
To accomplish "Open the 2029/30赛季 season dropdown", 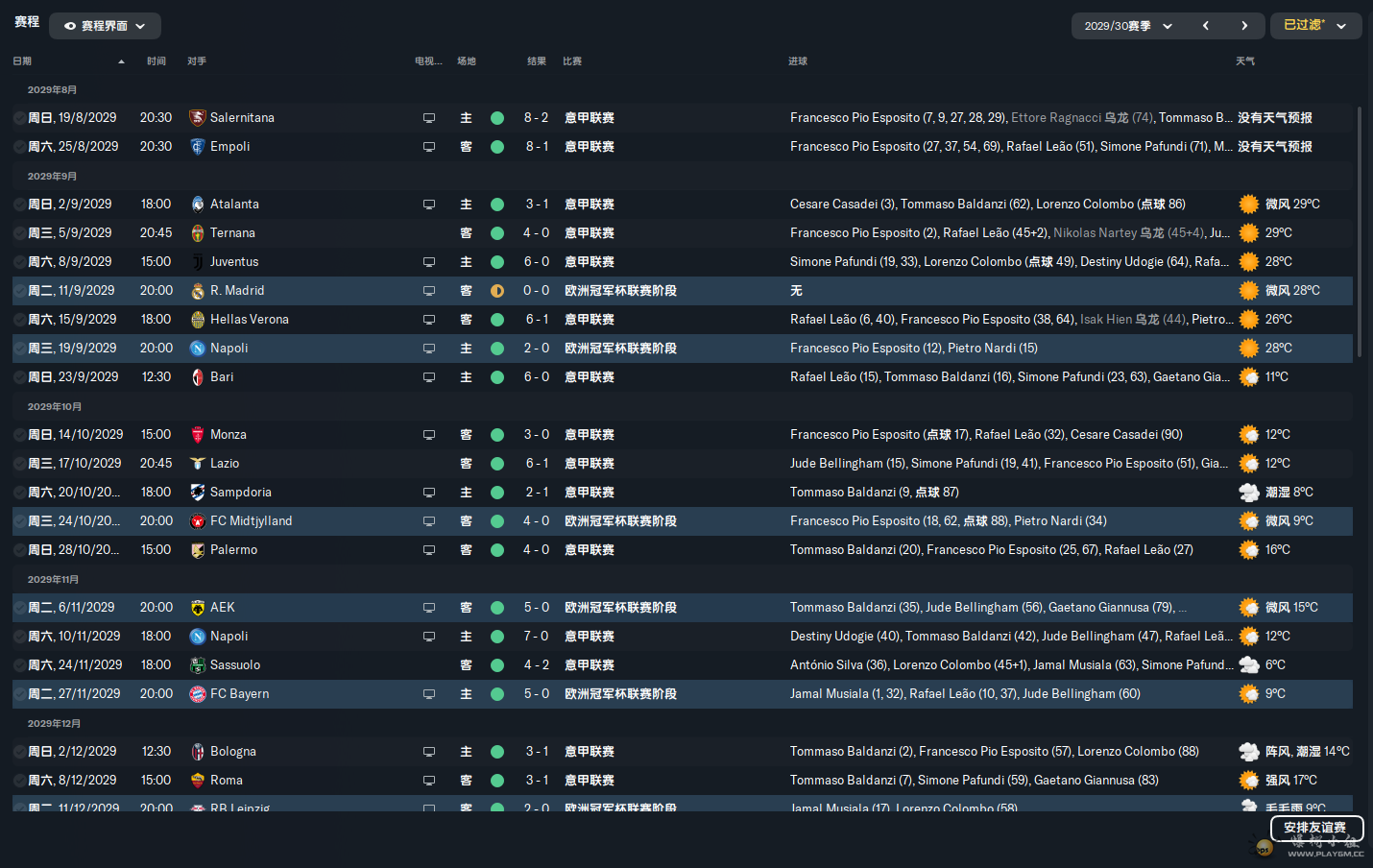I will click(1128, 26).
